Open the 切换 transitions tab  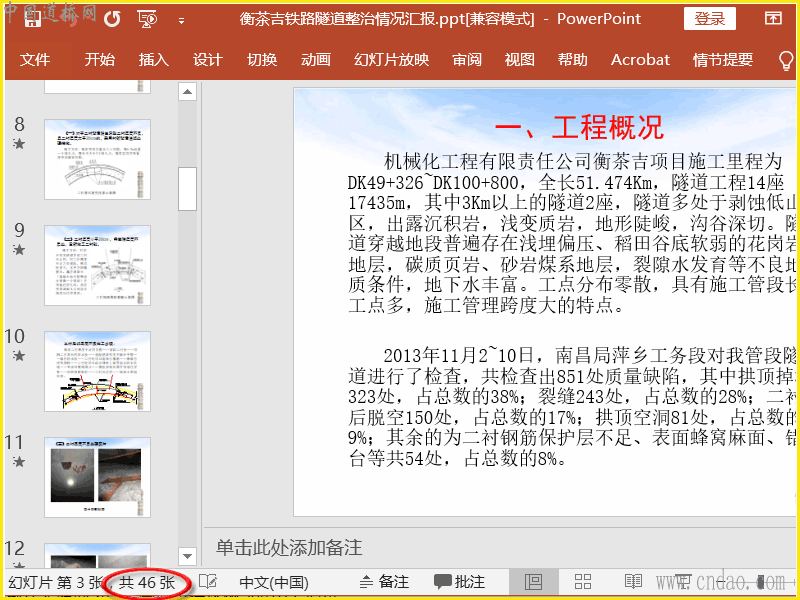[262, 60]
